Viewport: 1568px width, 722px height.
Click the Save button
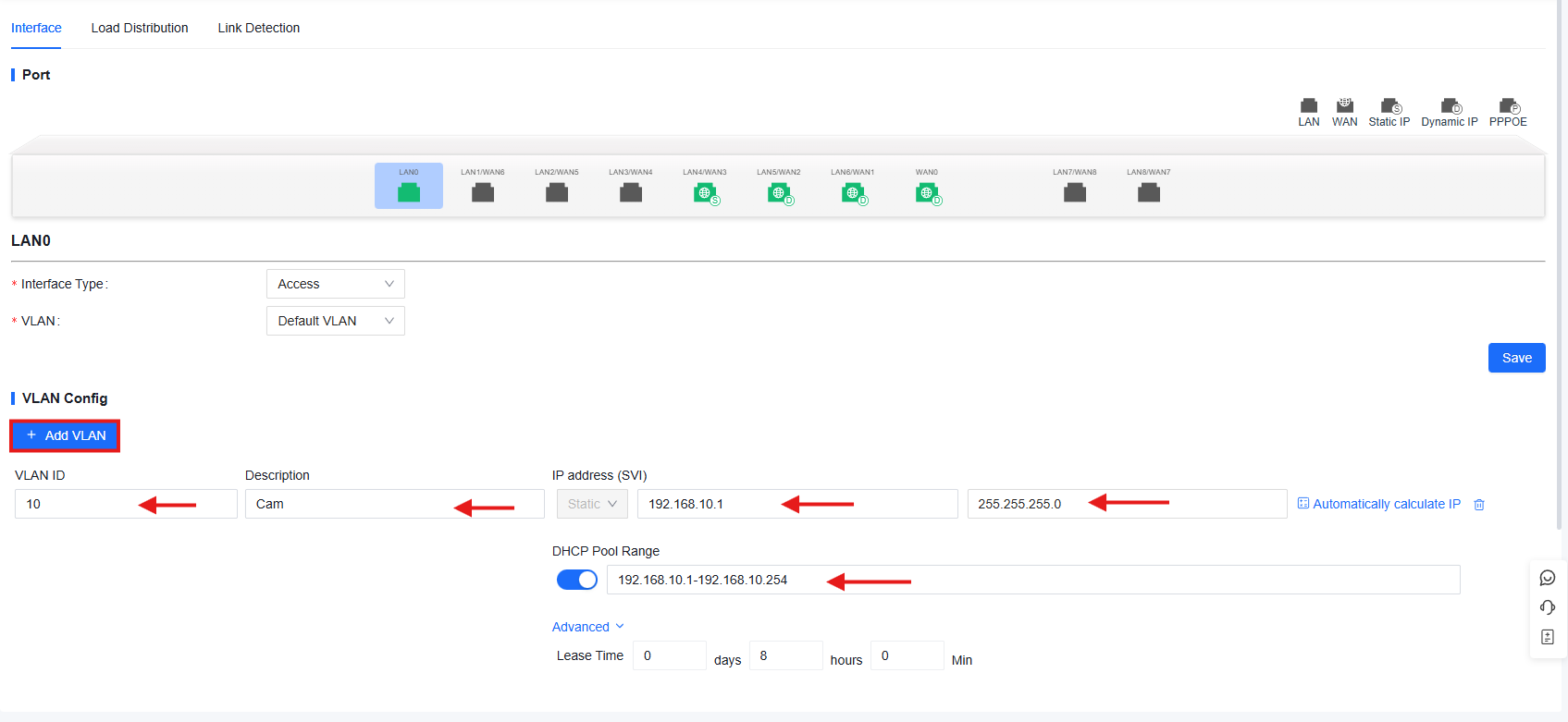[1516, 358]
